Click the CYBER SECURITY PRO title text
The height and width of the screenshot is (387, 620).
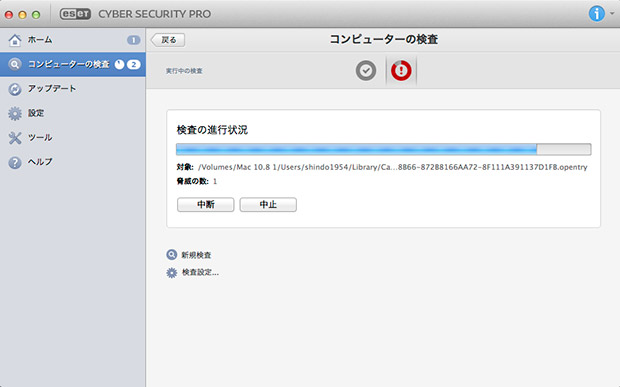(x=155, y=14)
